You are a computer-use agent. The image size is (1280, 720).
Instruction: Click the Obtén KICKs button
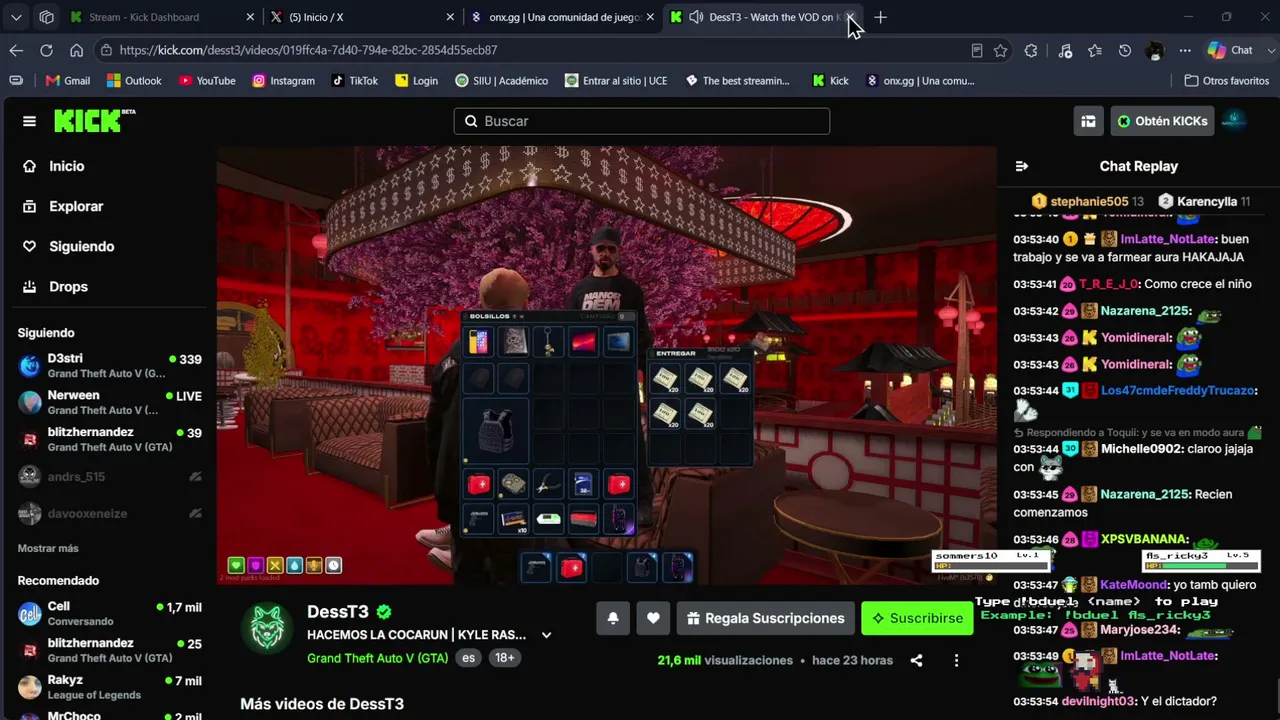pos(1162,121)
